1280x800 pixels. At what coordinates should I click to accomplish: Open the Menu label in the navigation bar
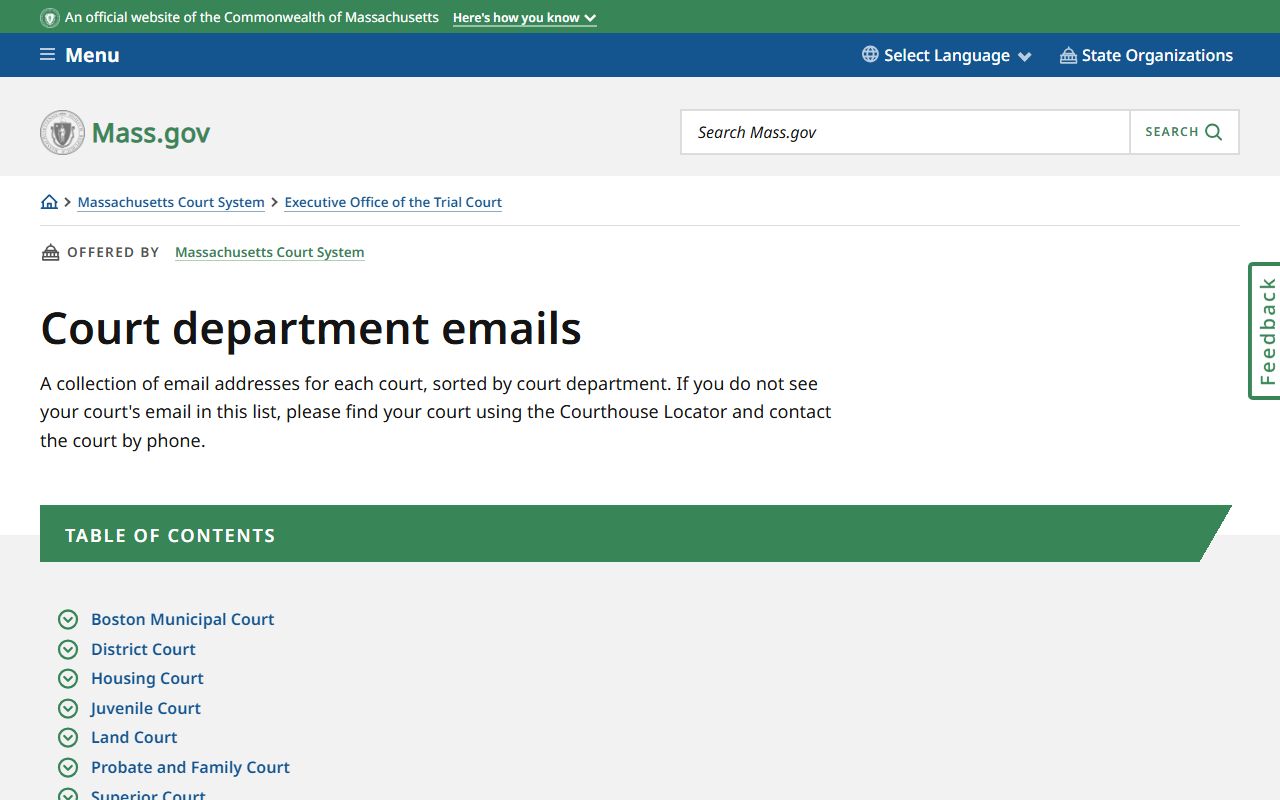92,55
